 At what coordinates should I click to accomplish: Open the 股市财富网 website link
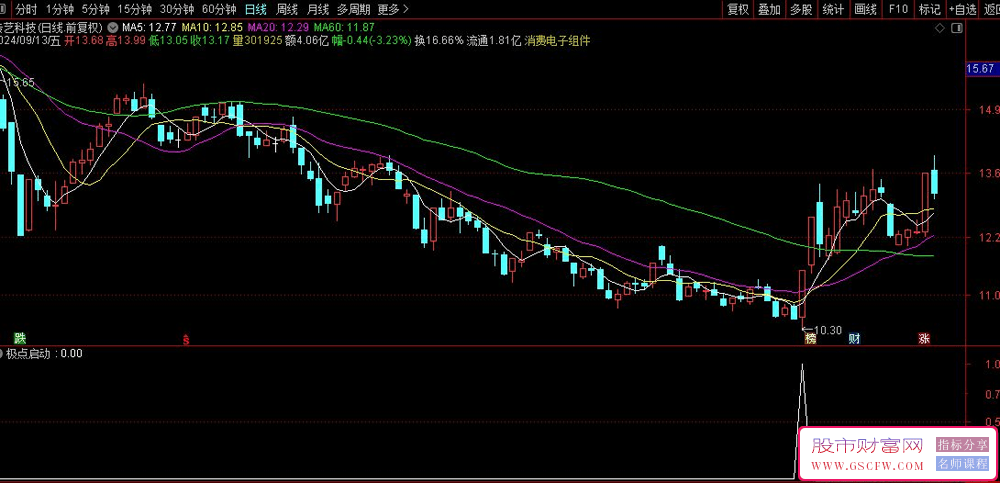867,453
